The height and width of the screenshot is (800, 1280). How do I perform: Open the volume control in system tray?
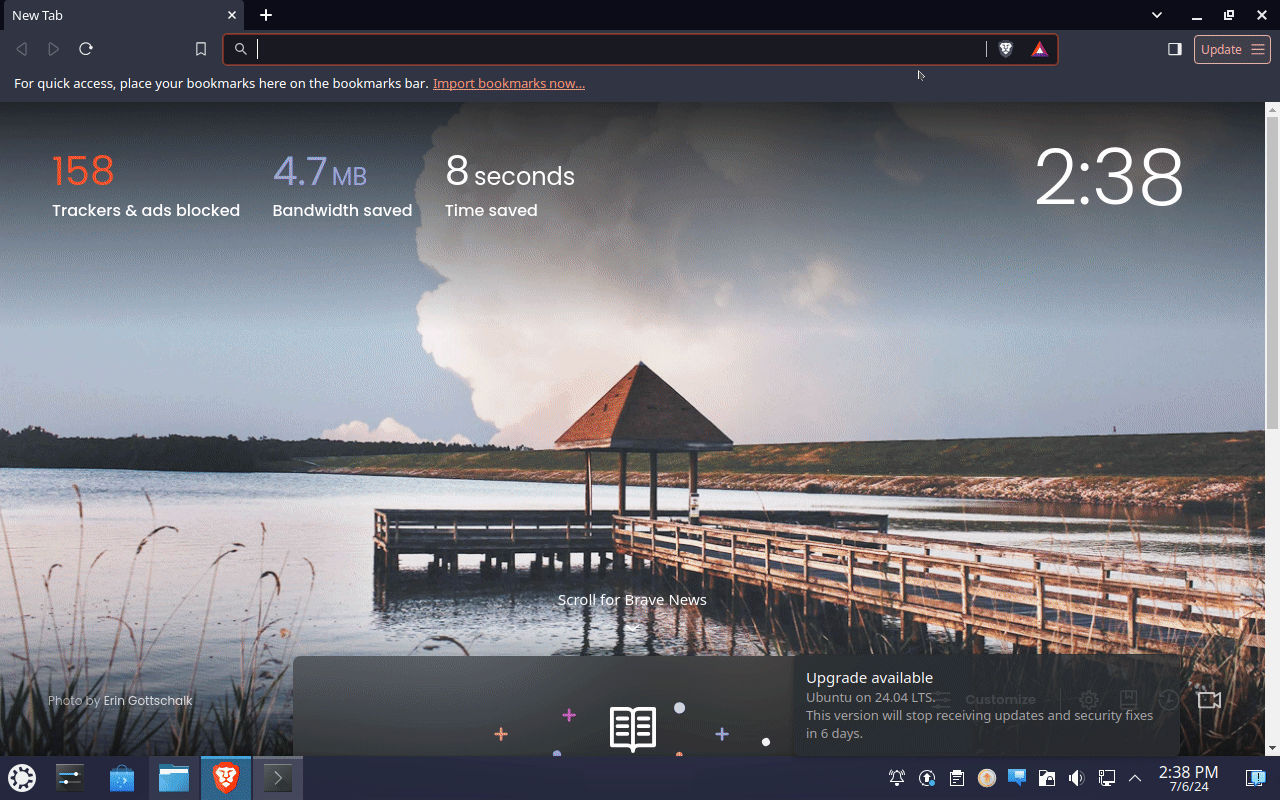pos(1076,778)
